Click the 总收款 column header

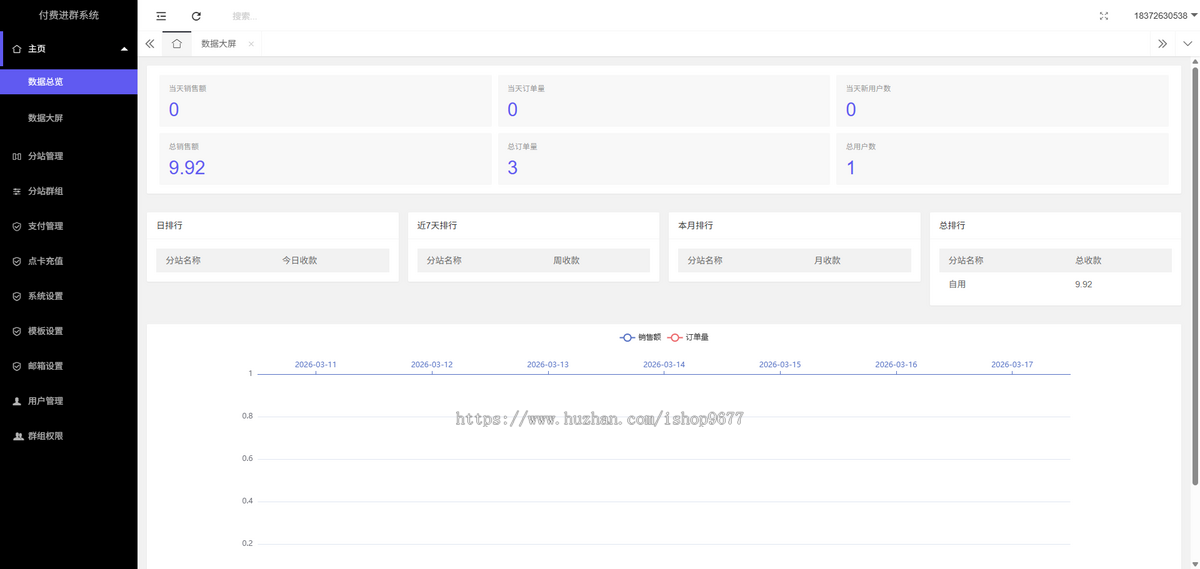pyautogui.click(x=1088, y=260)
